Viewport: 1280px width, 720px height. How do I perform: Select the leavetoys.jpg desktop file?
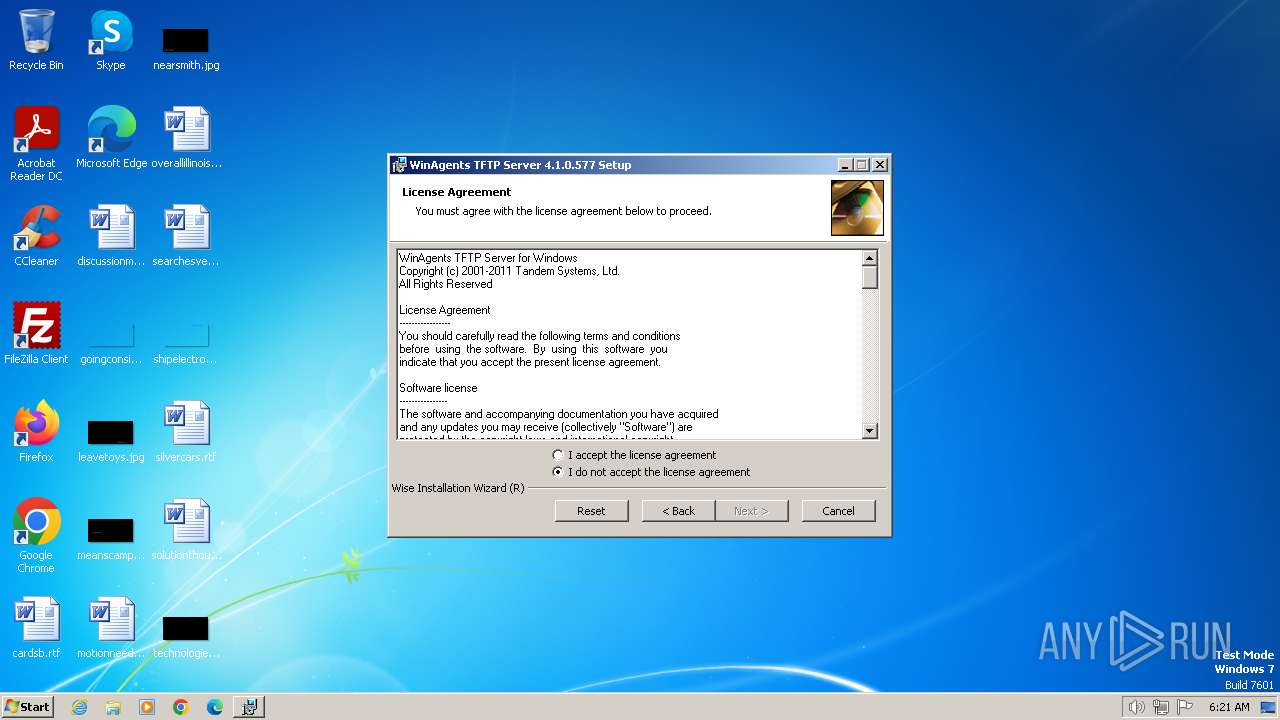click(x=111, y=440)
